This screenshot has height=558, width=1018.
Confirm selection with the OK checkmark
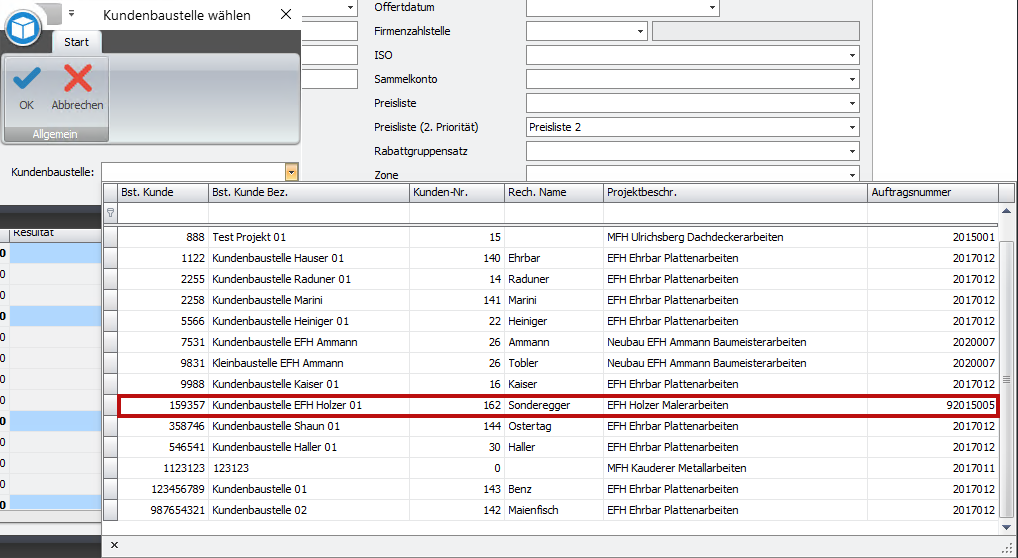coord(26,87)
